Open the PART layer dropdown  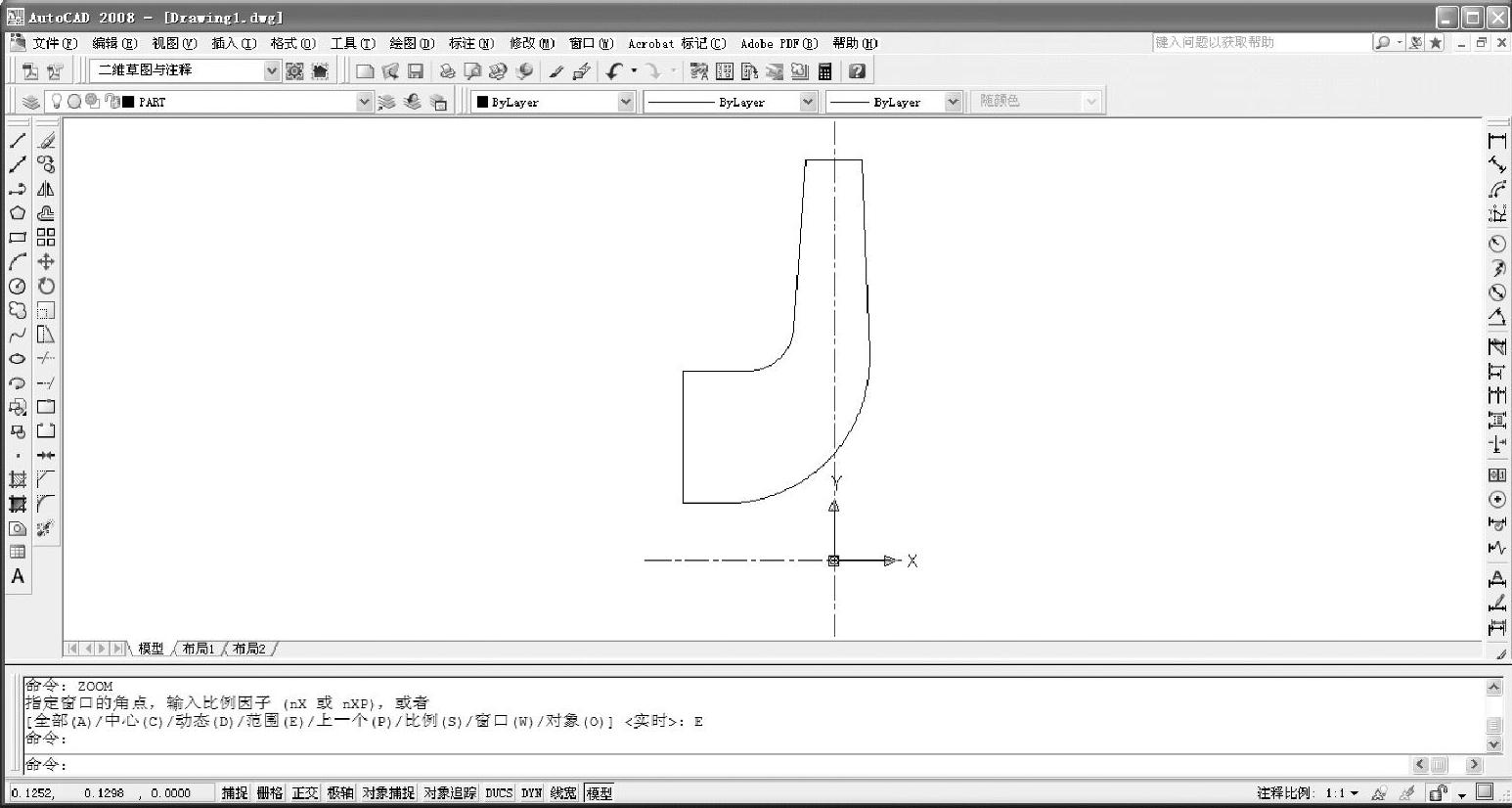364,102
